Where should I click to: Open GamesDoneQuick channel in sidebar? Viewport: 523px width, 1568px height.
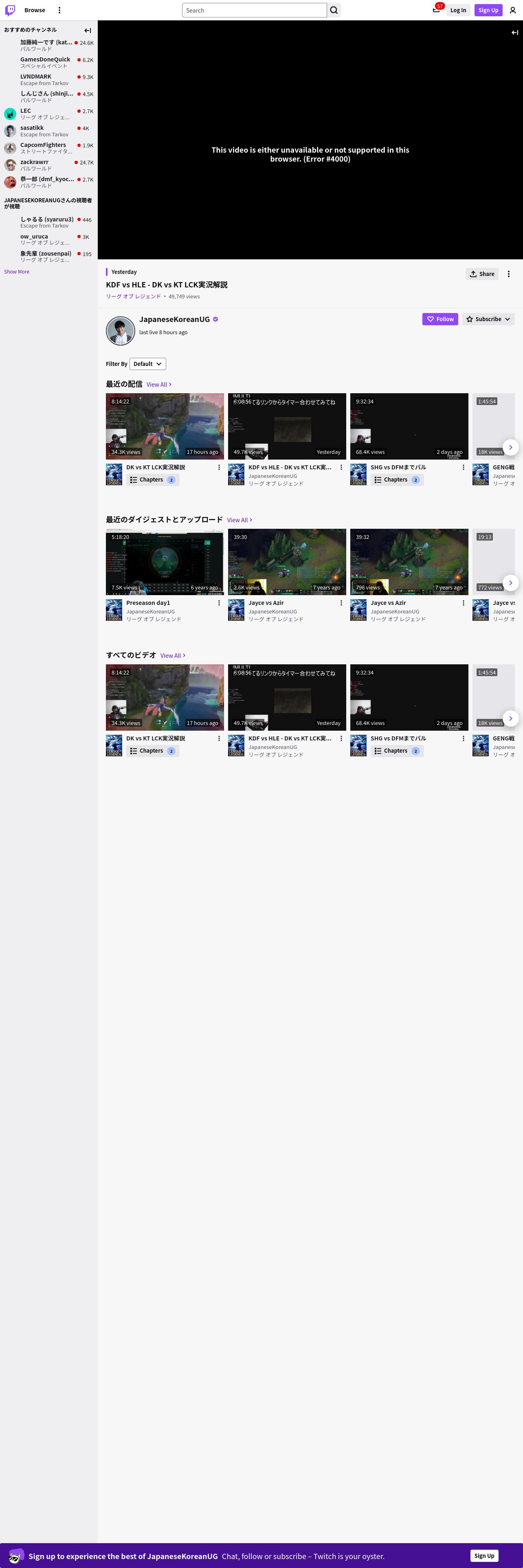49,63
